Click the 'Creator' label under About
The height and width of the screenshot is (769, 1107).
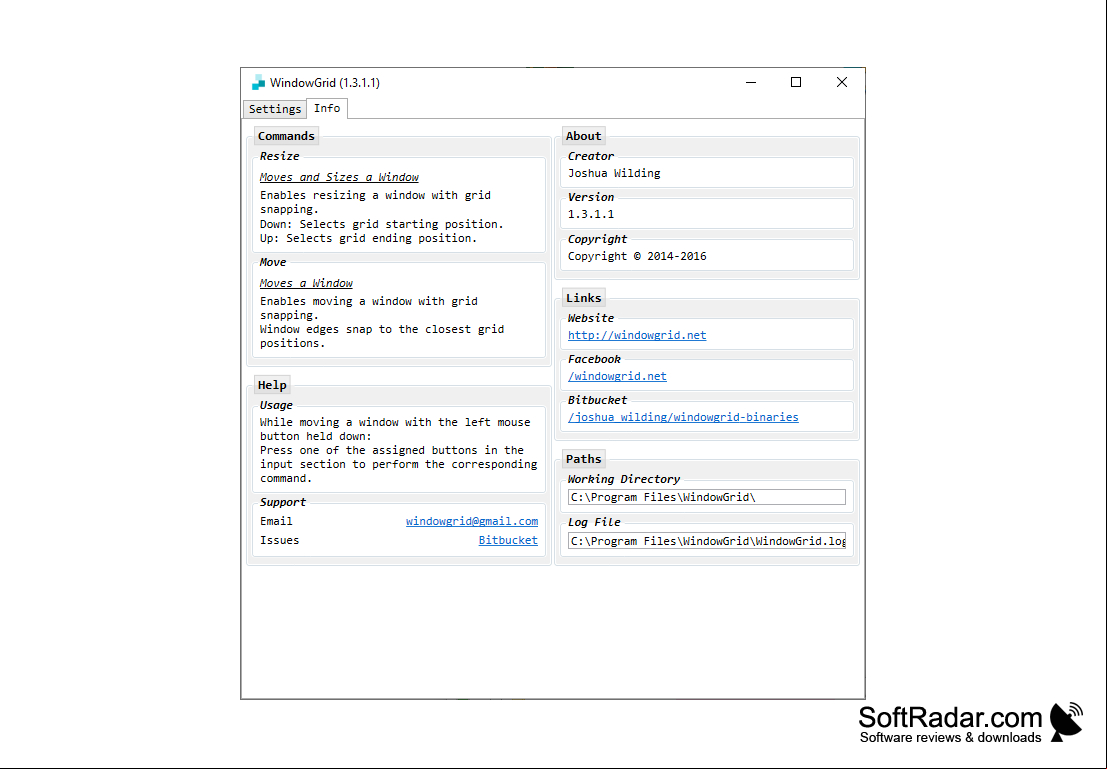[x=591, y=156]
